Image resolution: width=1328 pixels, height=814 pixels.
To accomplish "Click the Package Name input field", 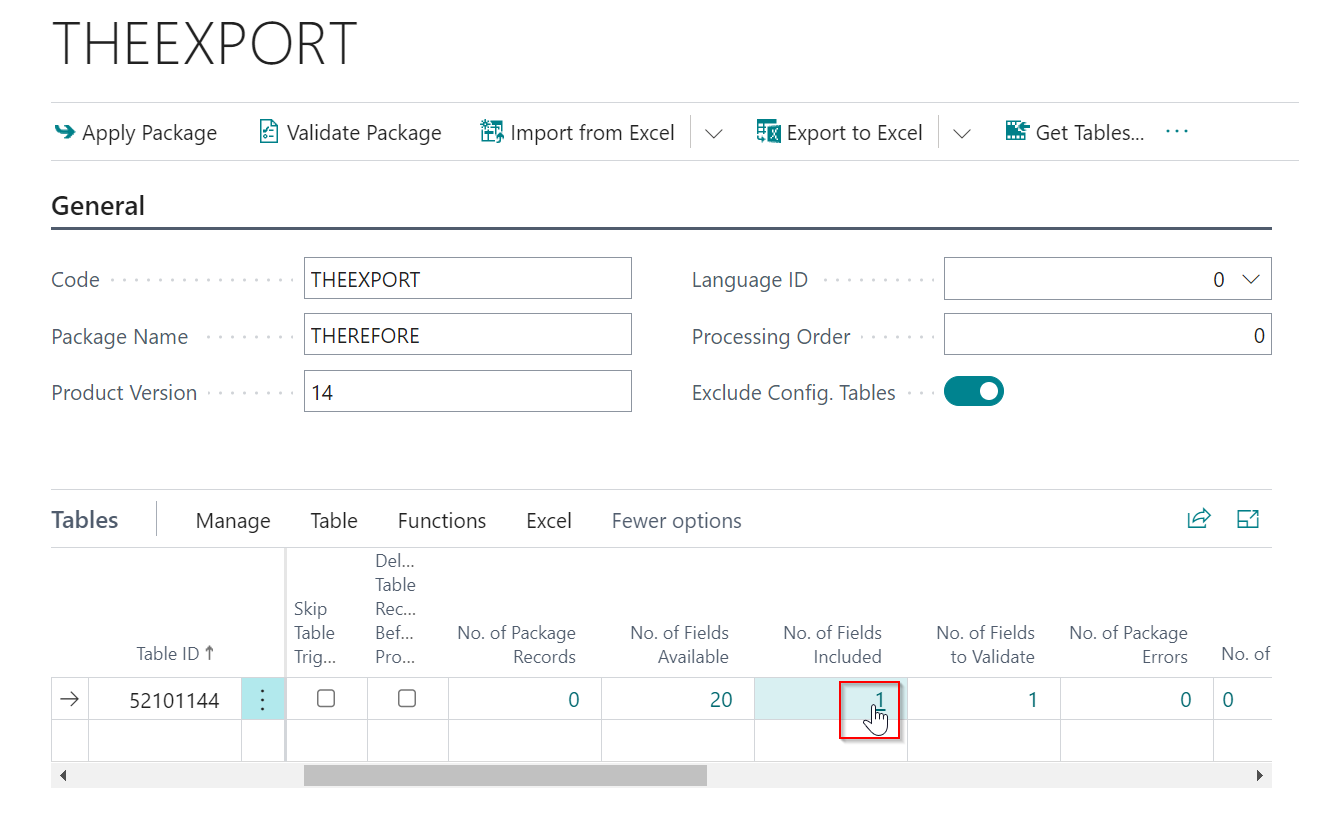I will coord(467,335).
